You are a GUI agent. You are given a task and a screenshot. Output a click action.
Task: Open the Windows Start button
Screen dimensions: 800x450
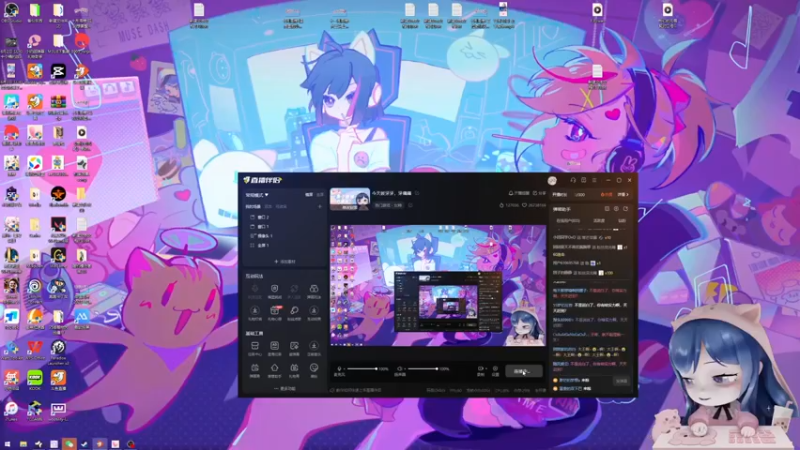tap(8, 444)
